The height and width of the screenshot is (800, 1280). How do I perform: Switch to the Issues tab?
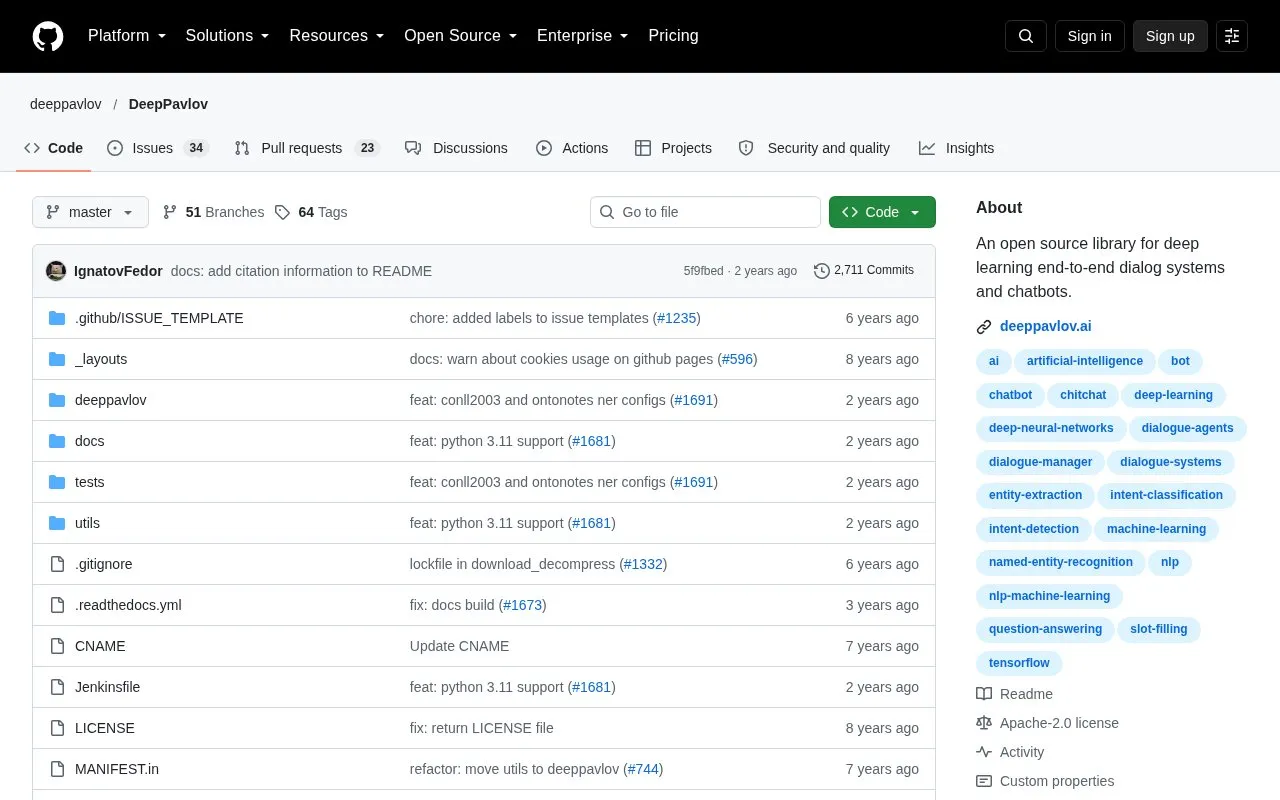coord(157,148)
